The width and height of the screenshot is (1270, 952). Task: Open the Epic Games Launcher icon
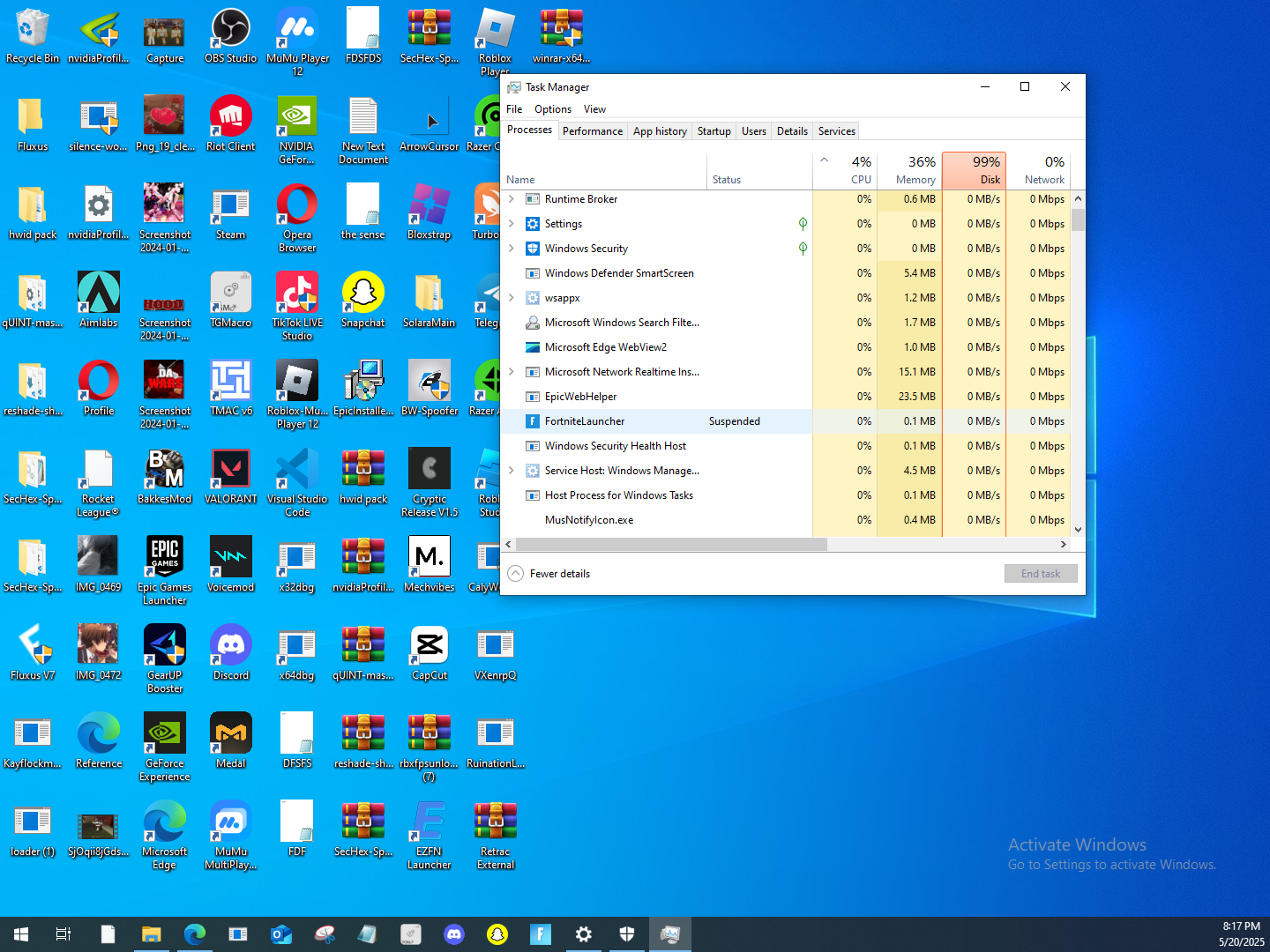click(165, 558)
